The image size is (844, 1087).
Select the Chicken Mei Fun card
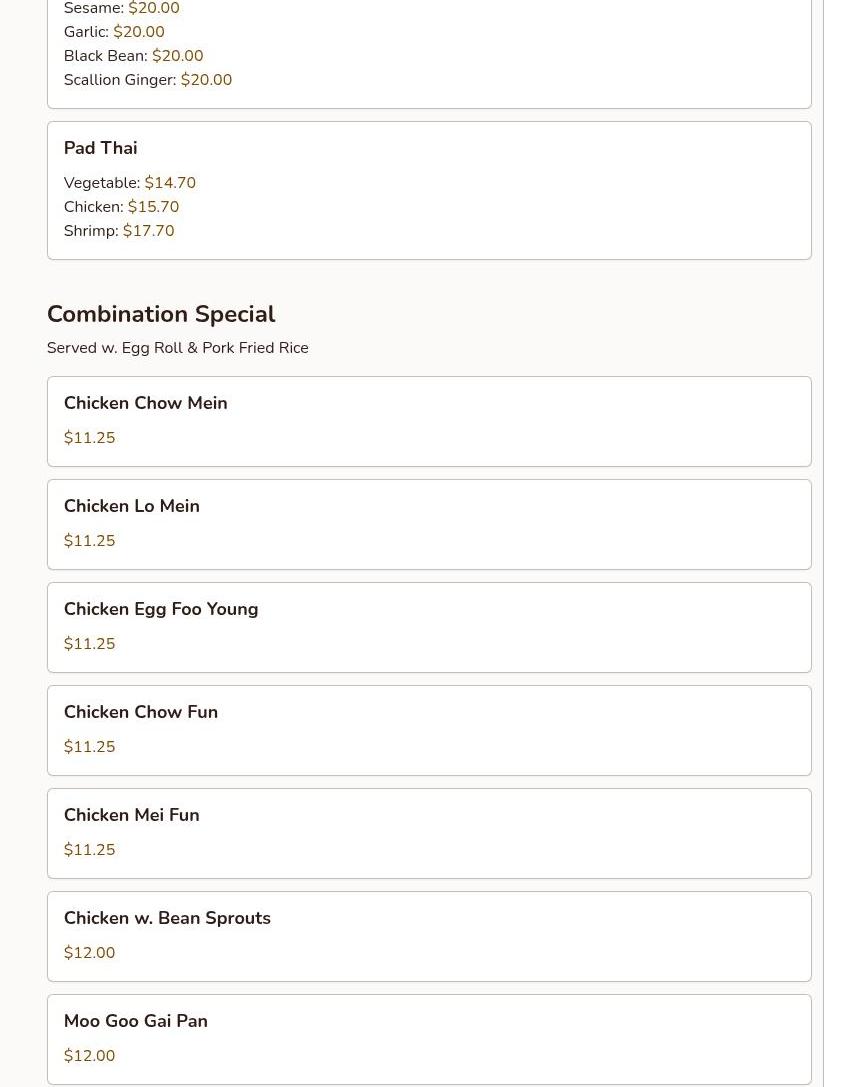428,833
